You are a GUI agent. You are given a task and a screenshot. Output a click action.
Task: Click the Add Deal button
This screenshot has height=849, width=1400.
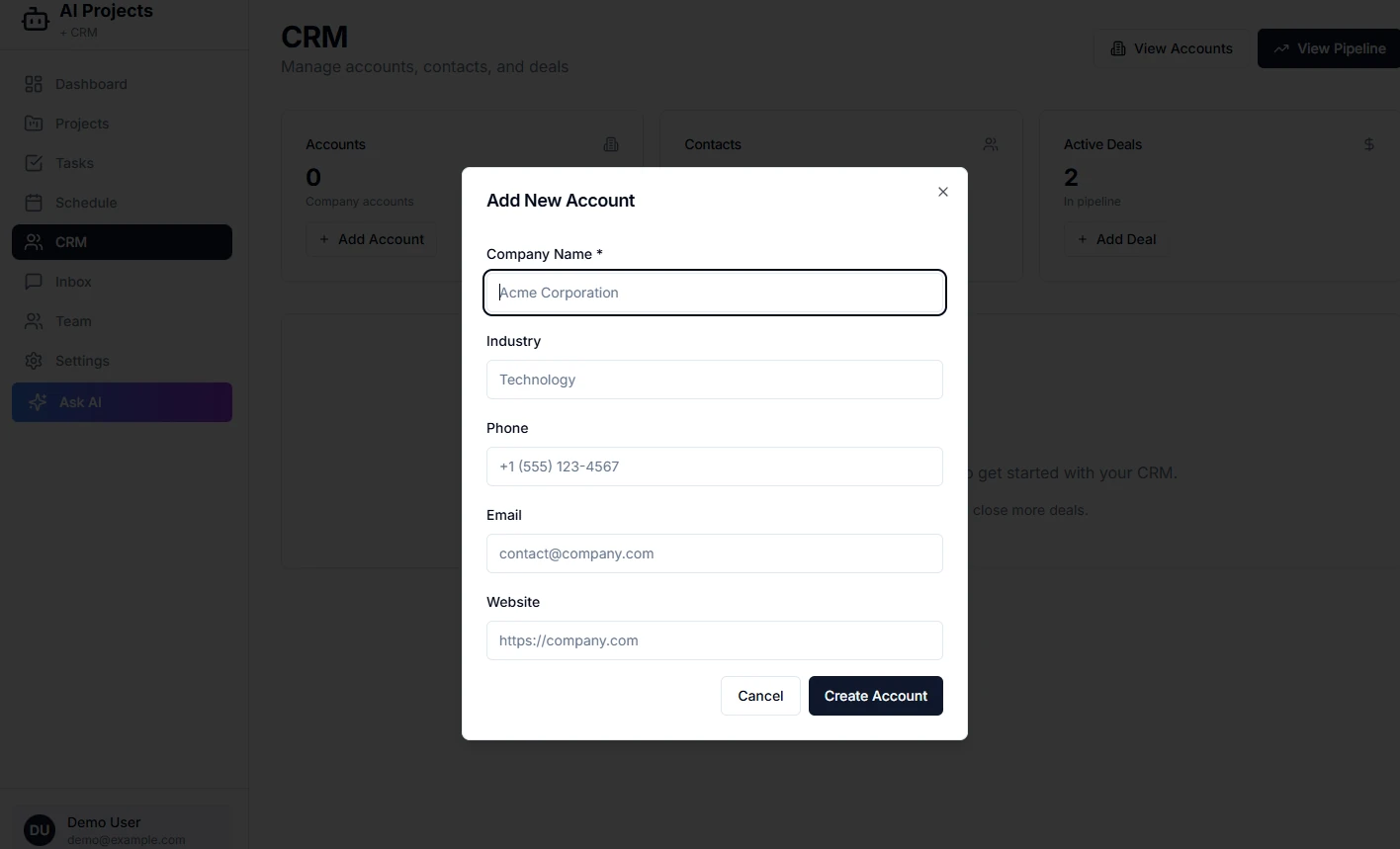pyautogui.click(x=1115, y=239)
